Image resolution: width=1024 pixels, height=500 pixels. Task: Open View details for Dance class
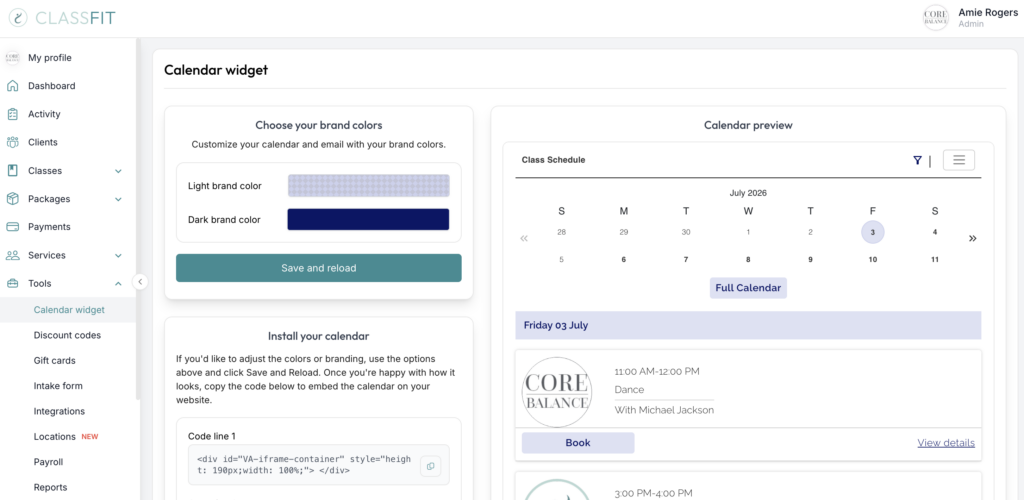(x=946, y=443)
